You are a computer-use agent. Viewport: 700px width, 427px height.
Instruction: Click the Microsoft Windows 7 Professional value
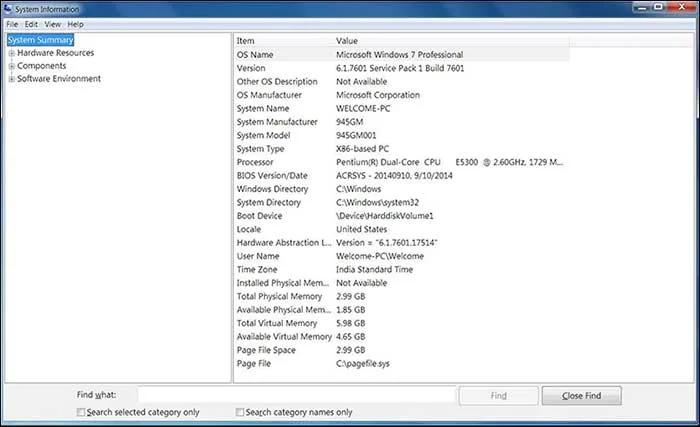pyautogui.click(x=400, y=54)
